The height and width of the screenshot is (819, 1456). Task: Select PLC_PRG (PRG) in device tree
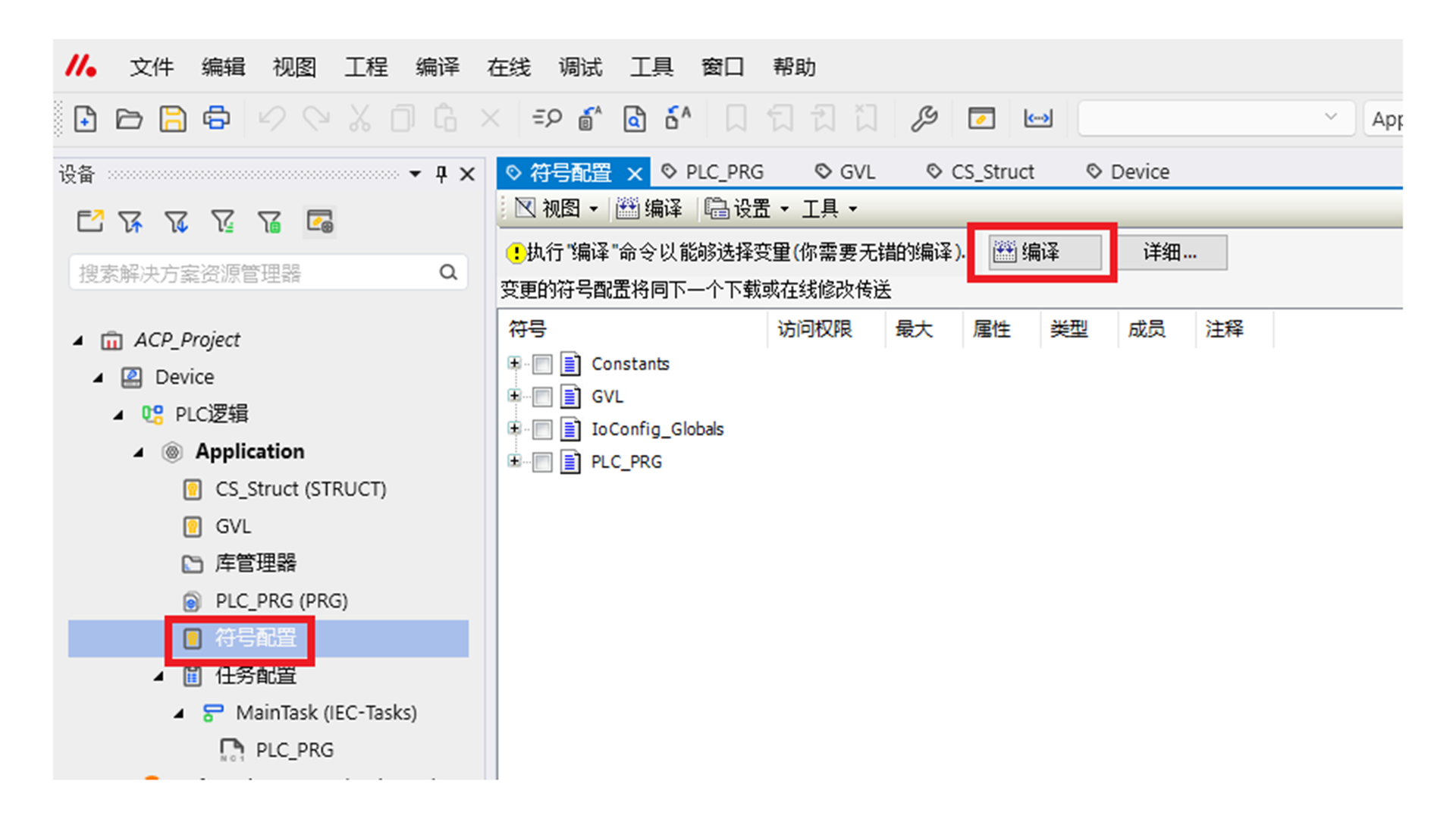281,601
